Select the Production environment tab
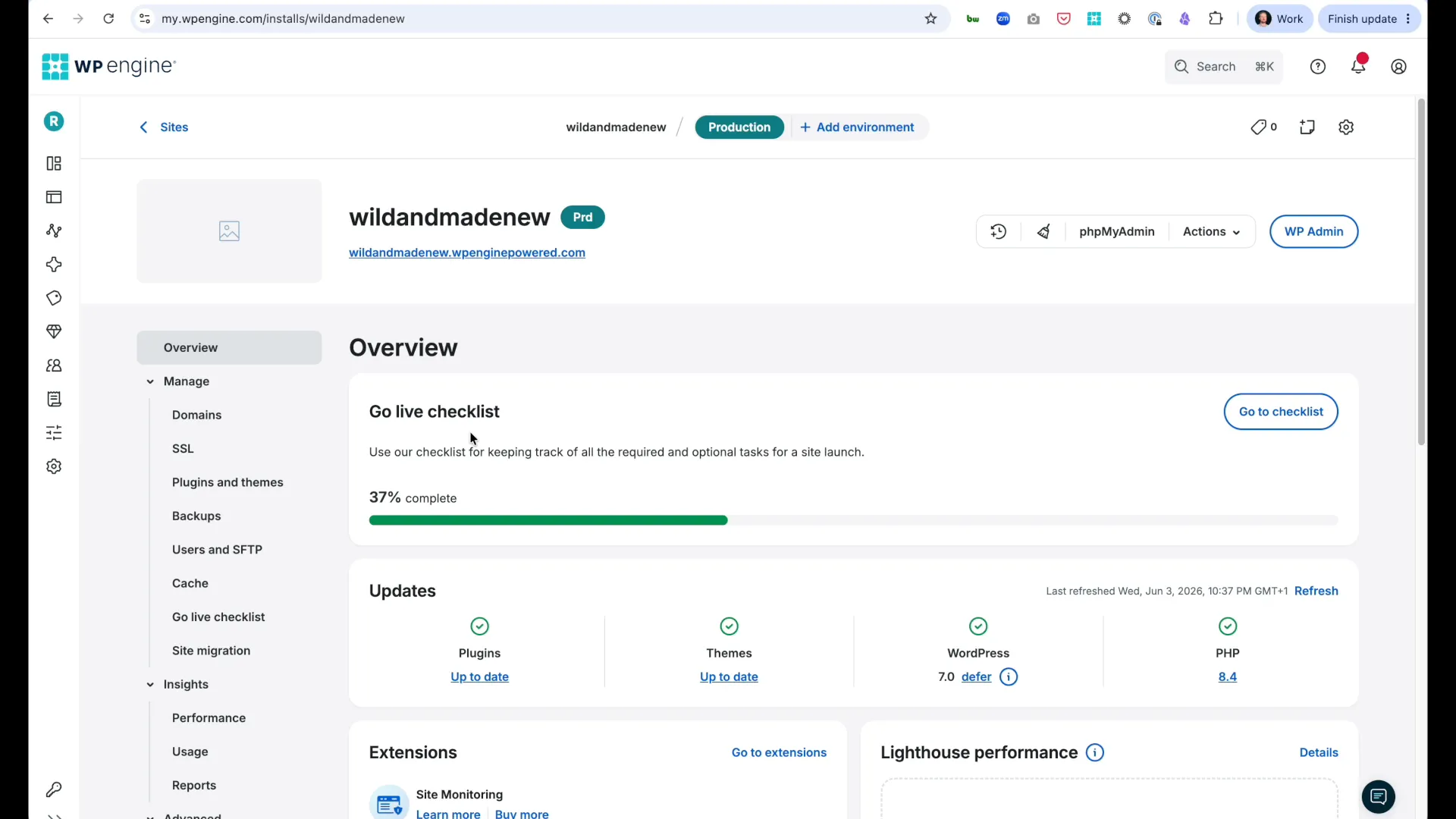This screenshot has width=1456, height=819. coord(739,127)
